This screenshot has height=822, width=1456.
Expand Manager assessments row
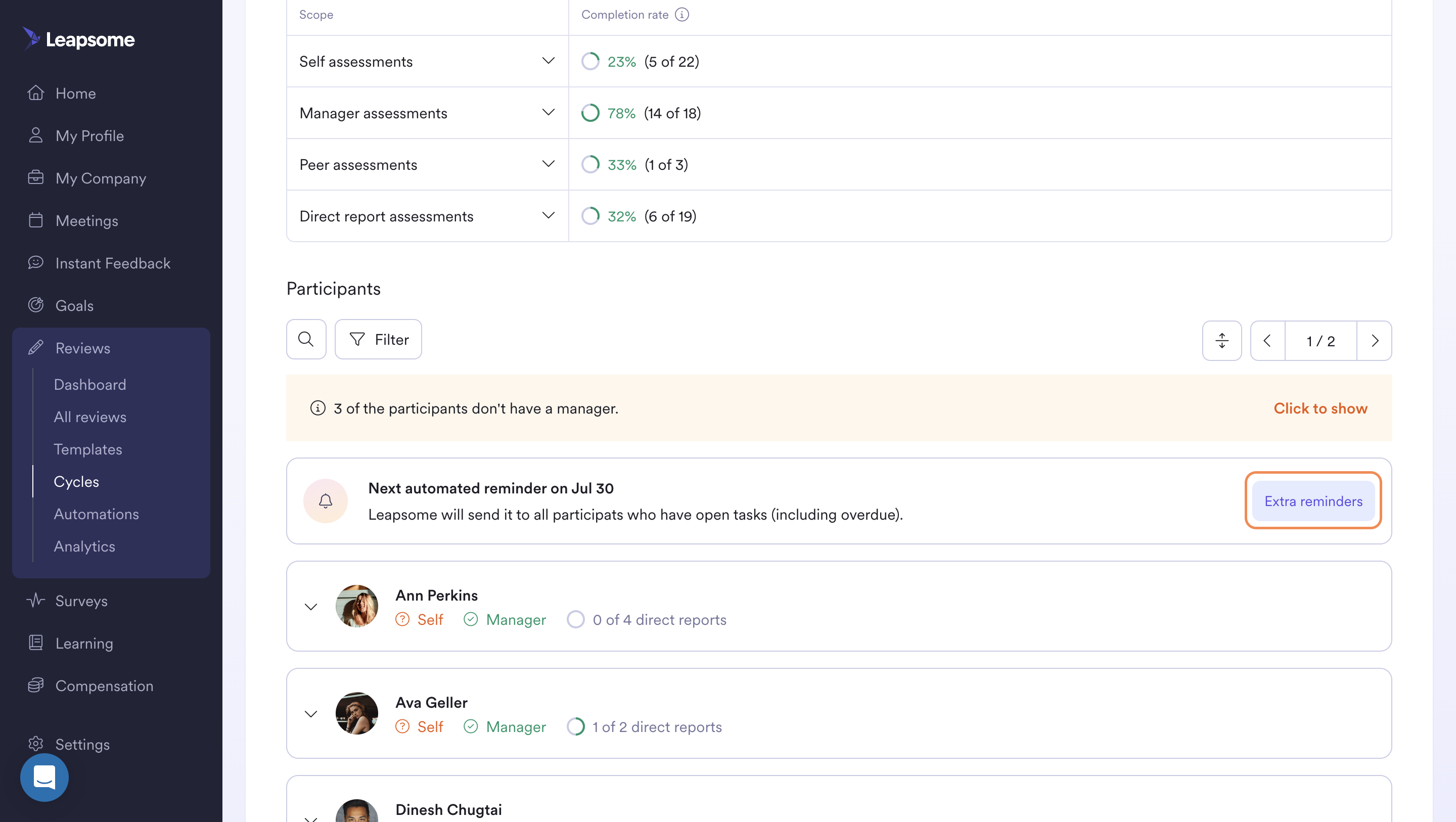(548, 112)
